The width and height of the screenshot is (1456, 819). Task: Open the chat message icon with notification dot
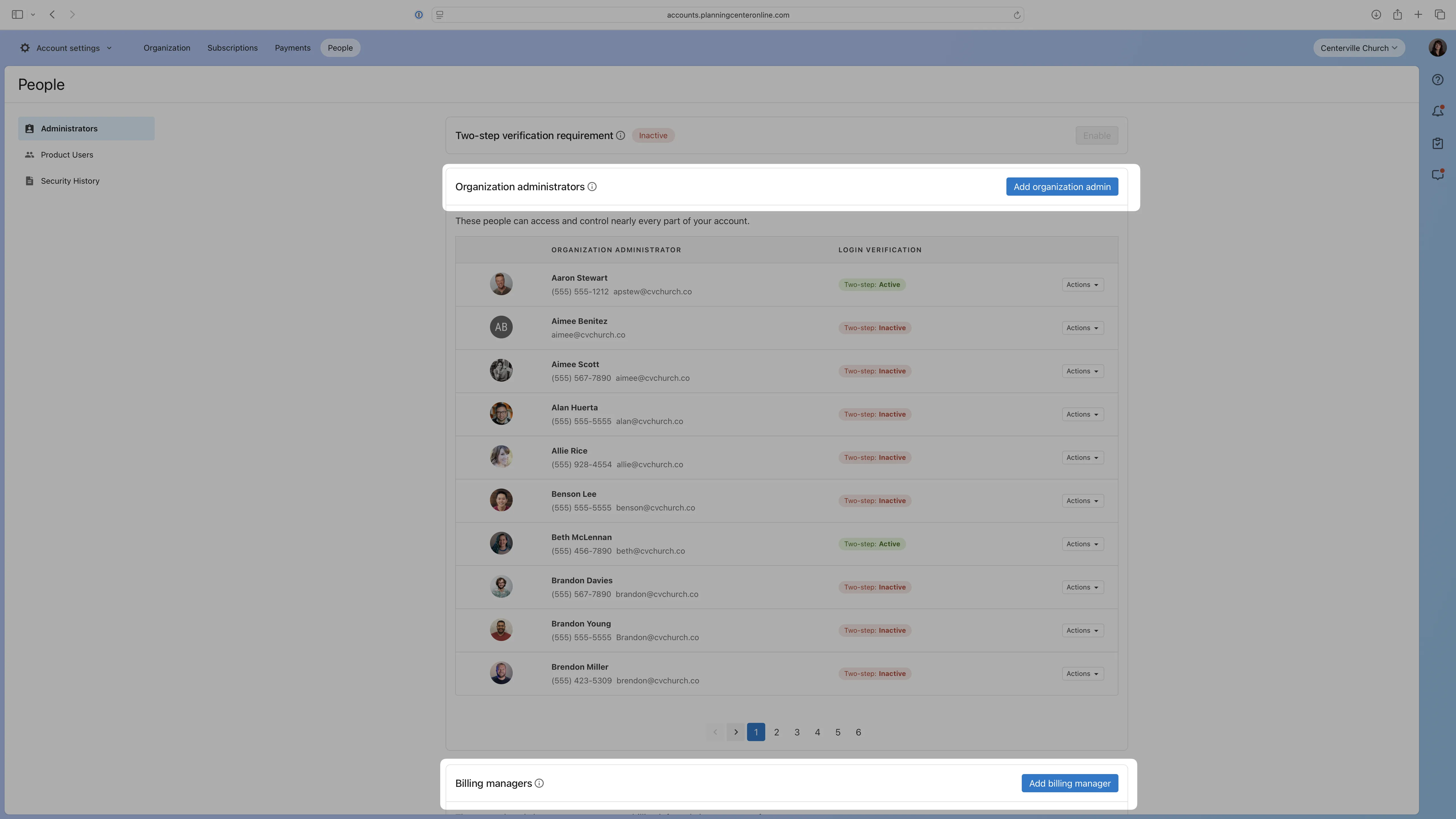pyautogui.click(x=1437, y=175)
